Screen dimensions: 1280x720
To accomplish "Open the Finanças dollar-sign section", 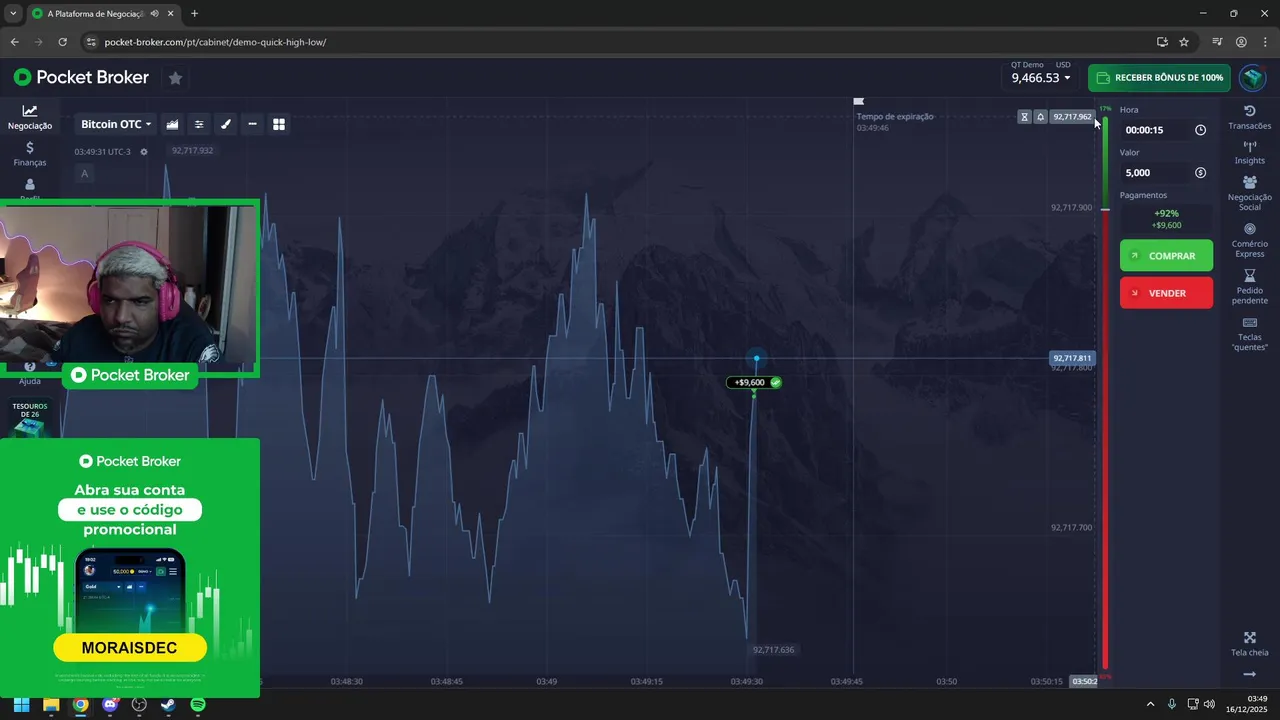I will coord(30,153).
